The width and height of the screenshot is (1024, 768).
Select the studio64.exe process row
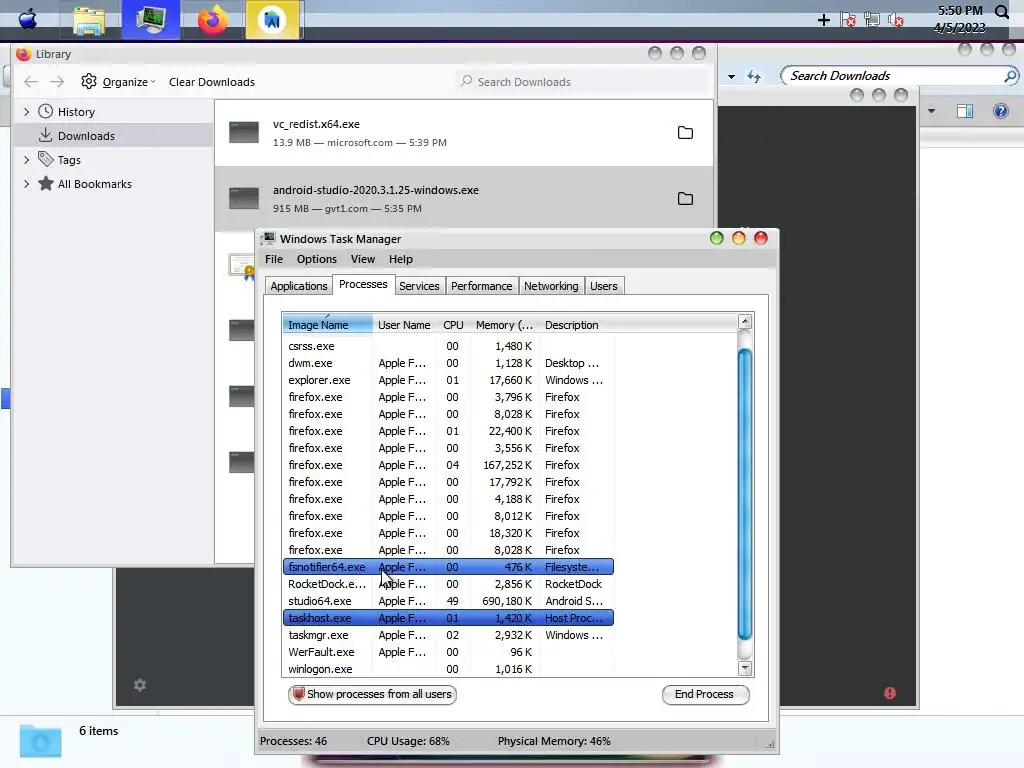[448, 601]
